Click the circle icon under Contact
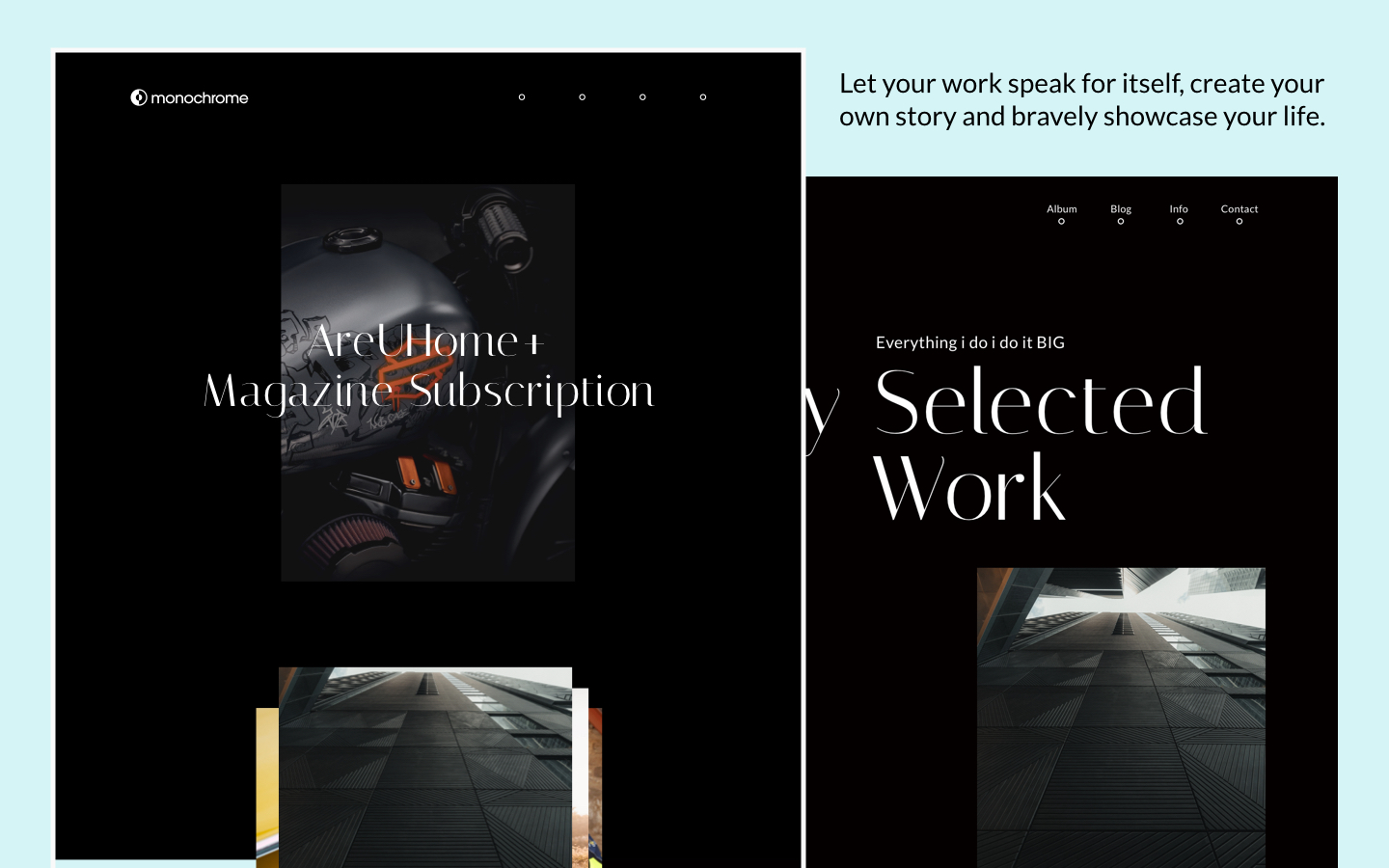 coord(1239,222)
